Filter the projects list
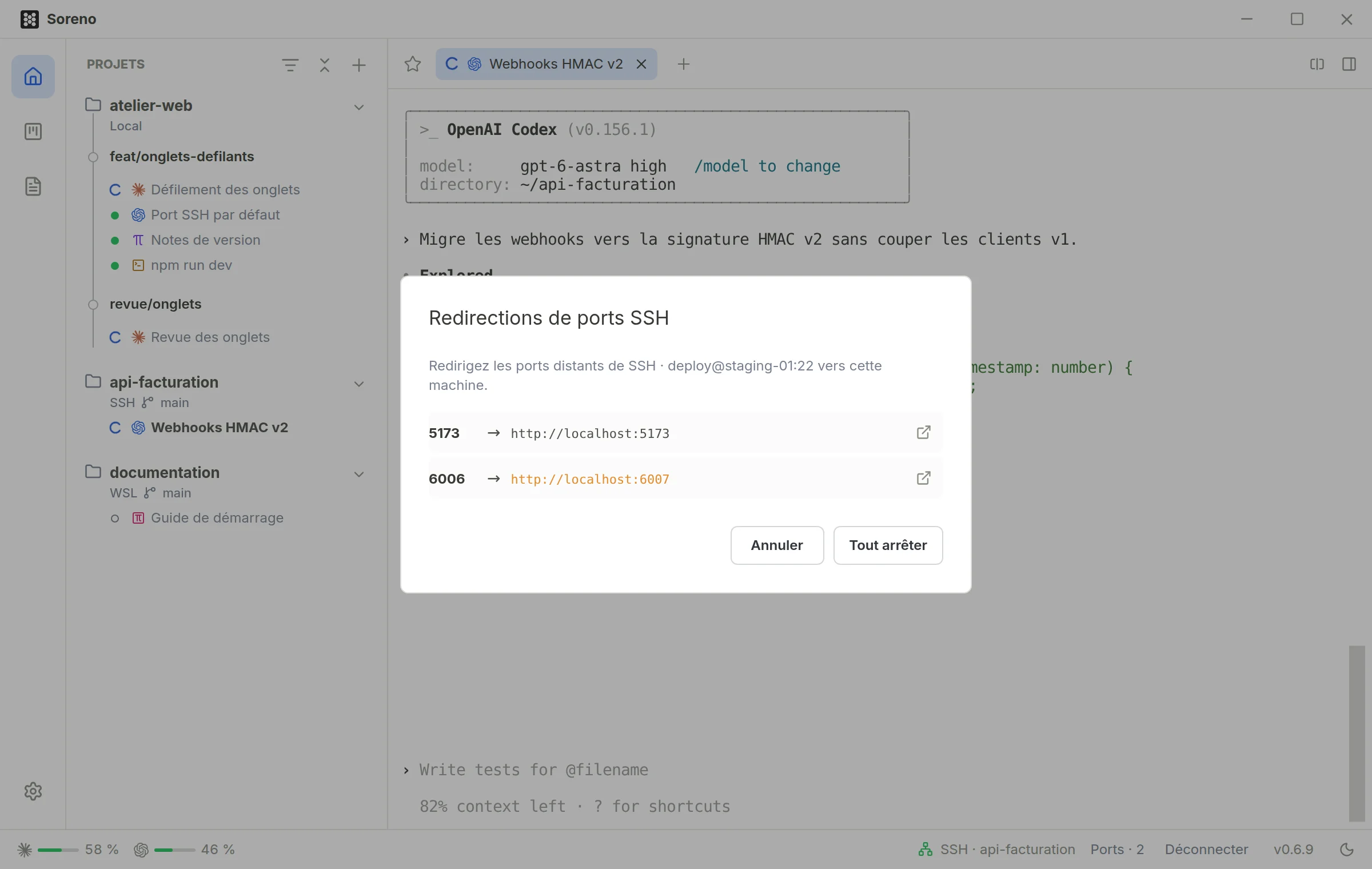The height and width of the screenshot is (869, 1372). tap(290, 65)
